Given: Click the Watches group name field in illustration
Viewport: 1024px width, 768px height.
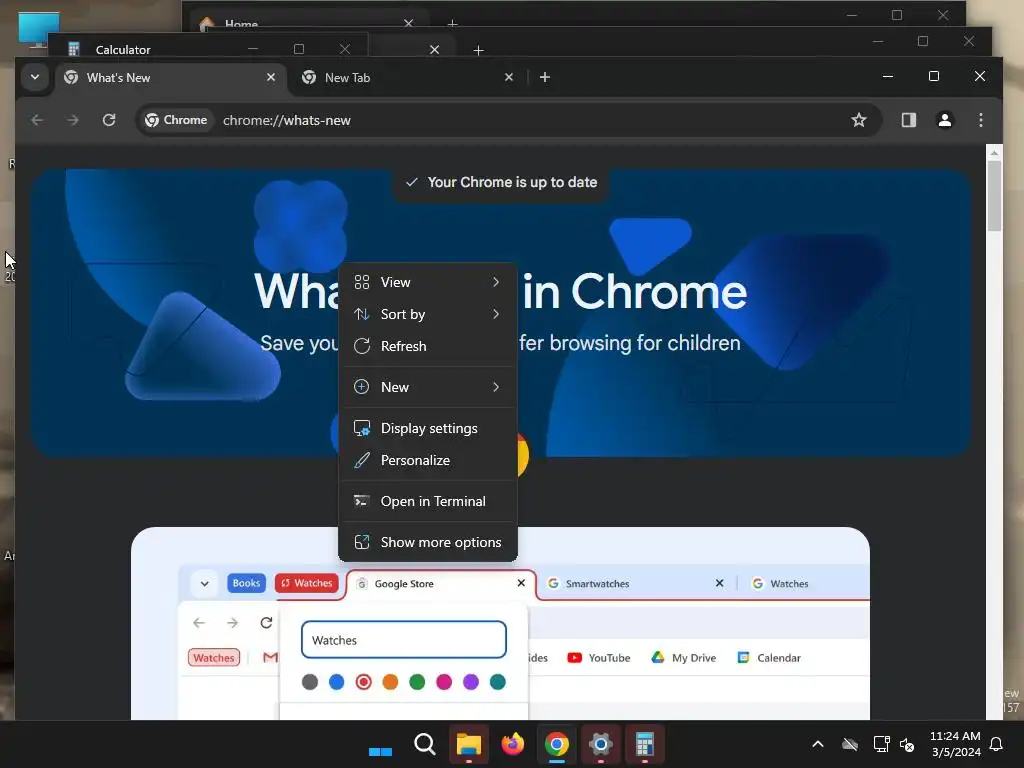Looking at the screenshot, I should pyautogui.click(x=404, y=640).
